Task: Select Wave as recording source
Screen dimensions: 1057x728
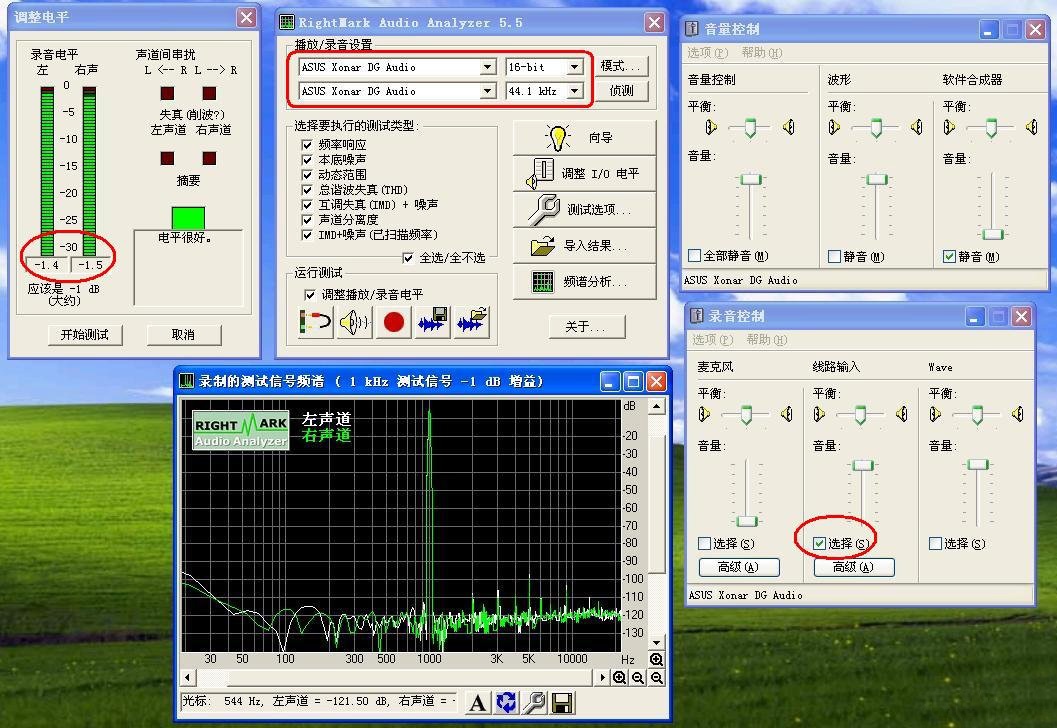Action: point(936,543)
